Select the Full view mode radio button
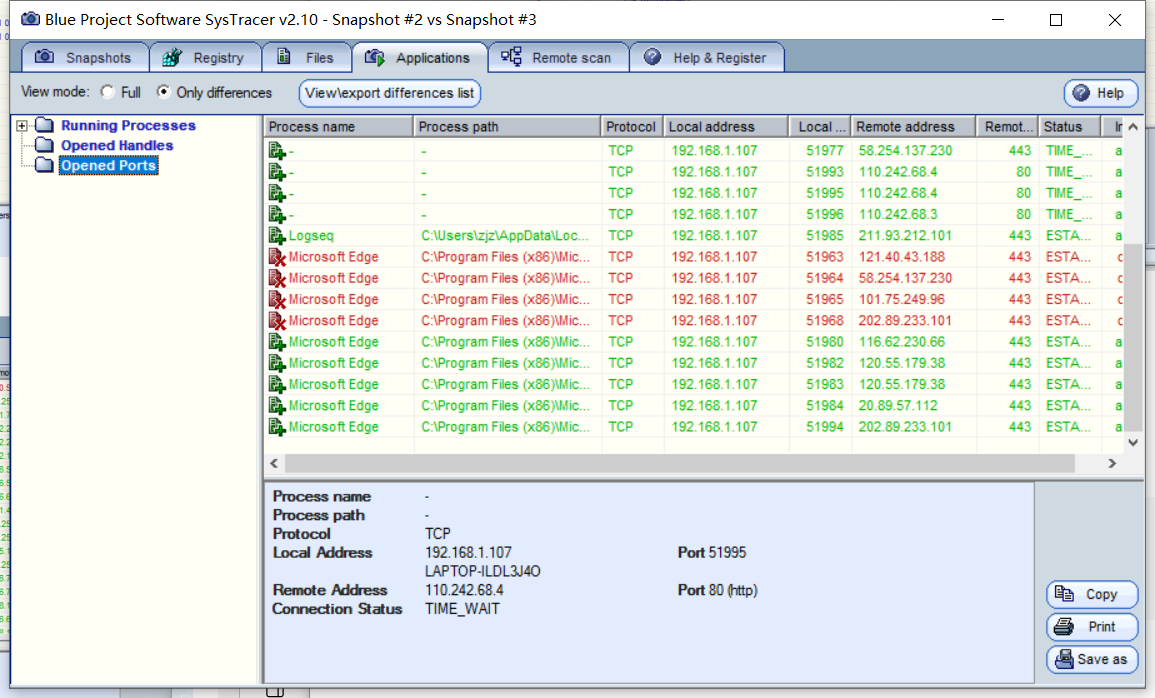1155x698 pixels. [x=108, y=92]
